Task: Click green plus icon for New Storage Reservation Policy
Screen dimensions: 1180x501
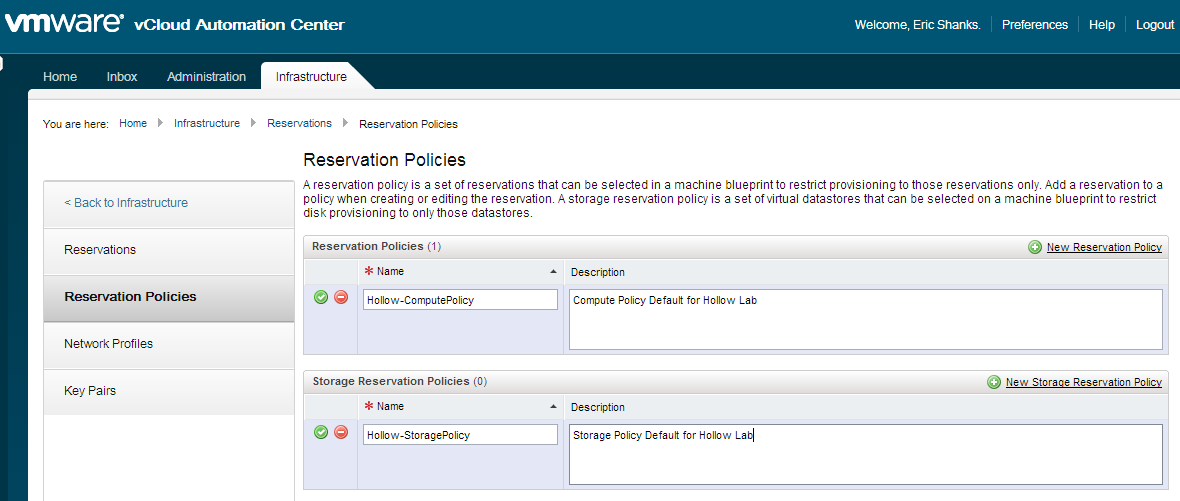Action: [994, 382]
